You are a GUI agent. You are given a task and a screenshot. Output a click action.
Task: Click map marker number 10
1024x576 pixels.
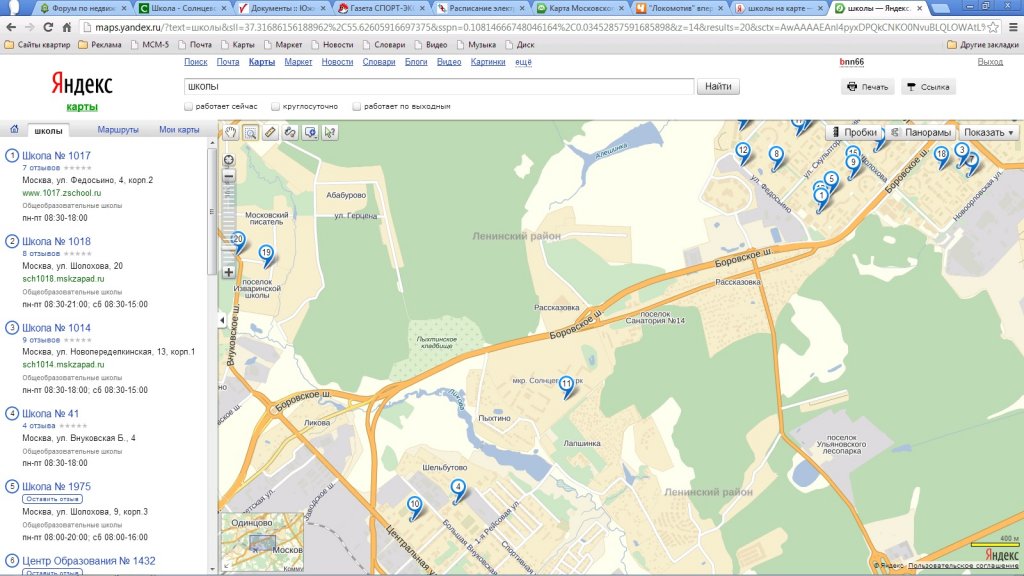click(x=415, y=507)
